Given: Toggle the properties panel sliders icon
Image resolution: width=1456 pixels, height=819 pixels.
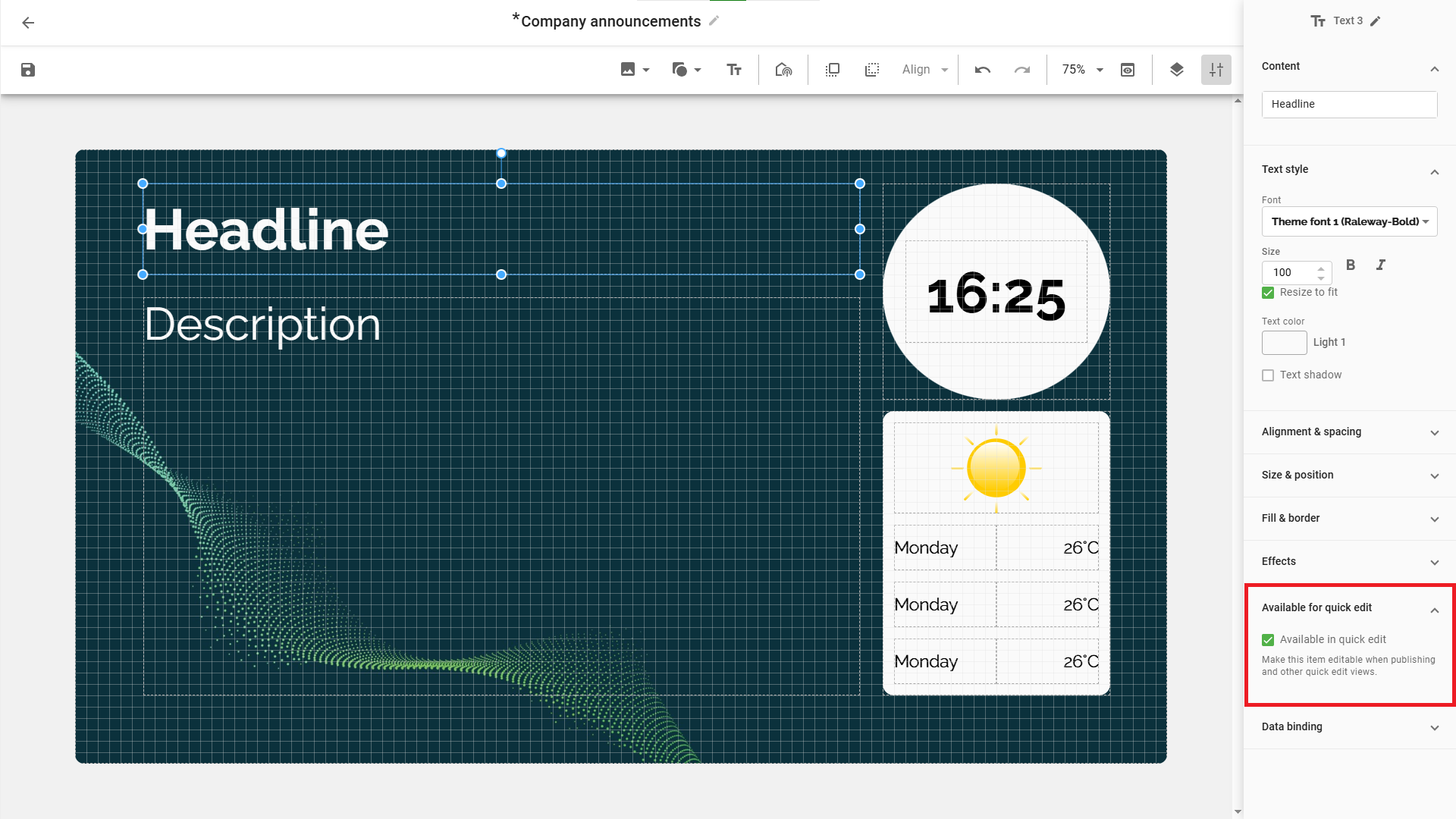Looking at the screenshot, I should coord(1216,70).
